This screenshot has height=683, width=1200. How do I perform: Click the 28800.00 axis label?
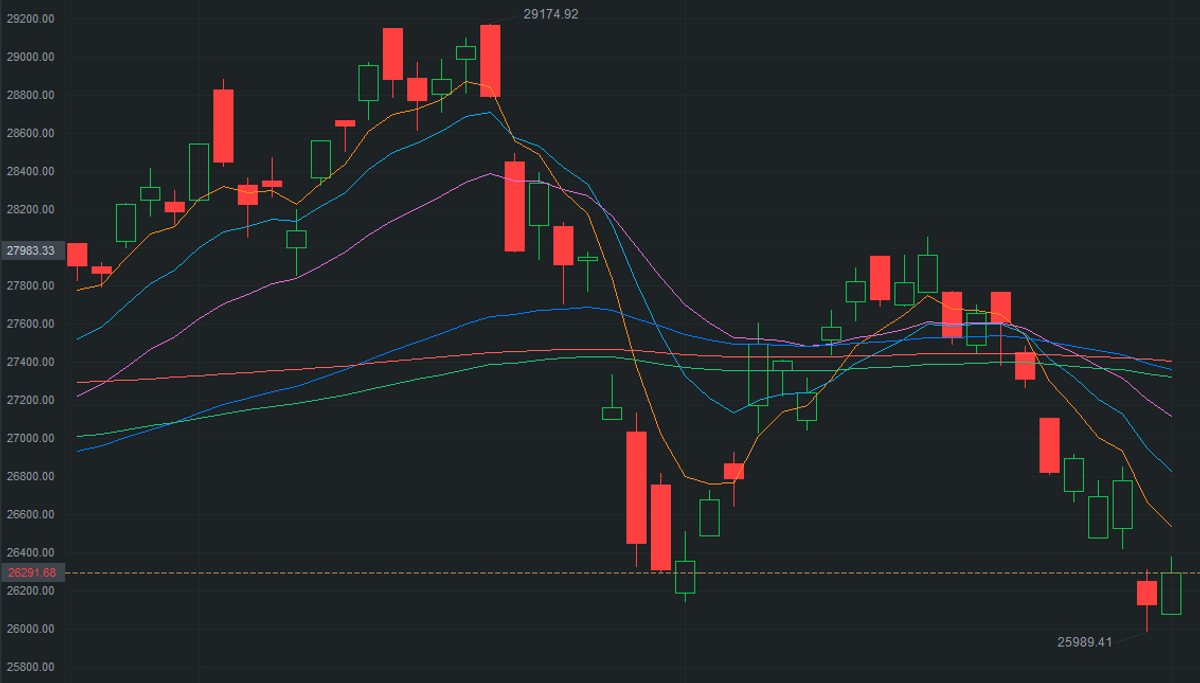tap(30, 95)
